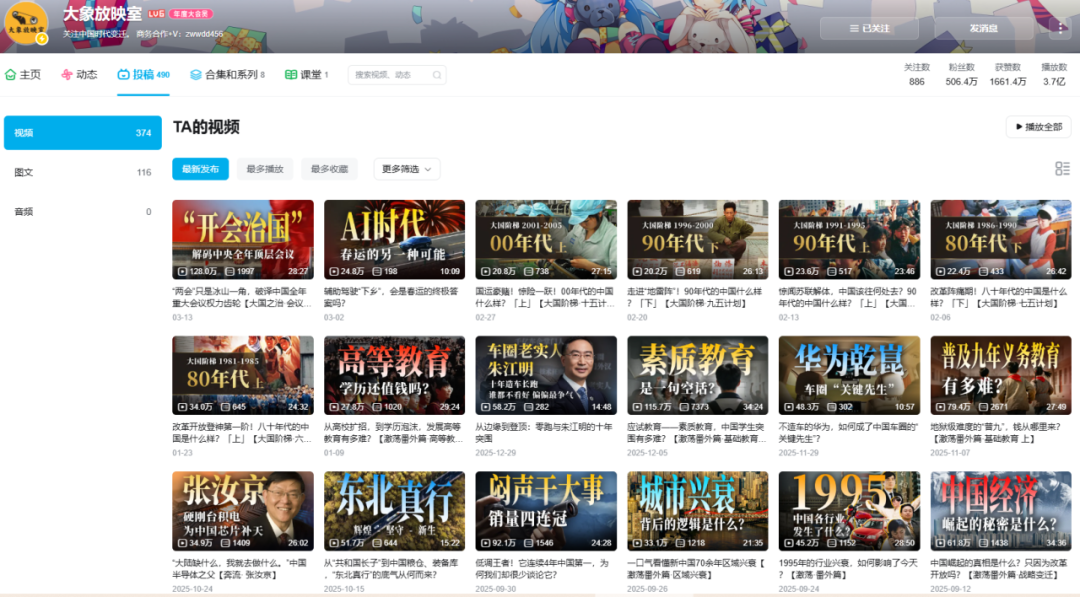Click in the 搜索视频、动态 search field

(388, 75)
